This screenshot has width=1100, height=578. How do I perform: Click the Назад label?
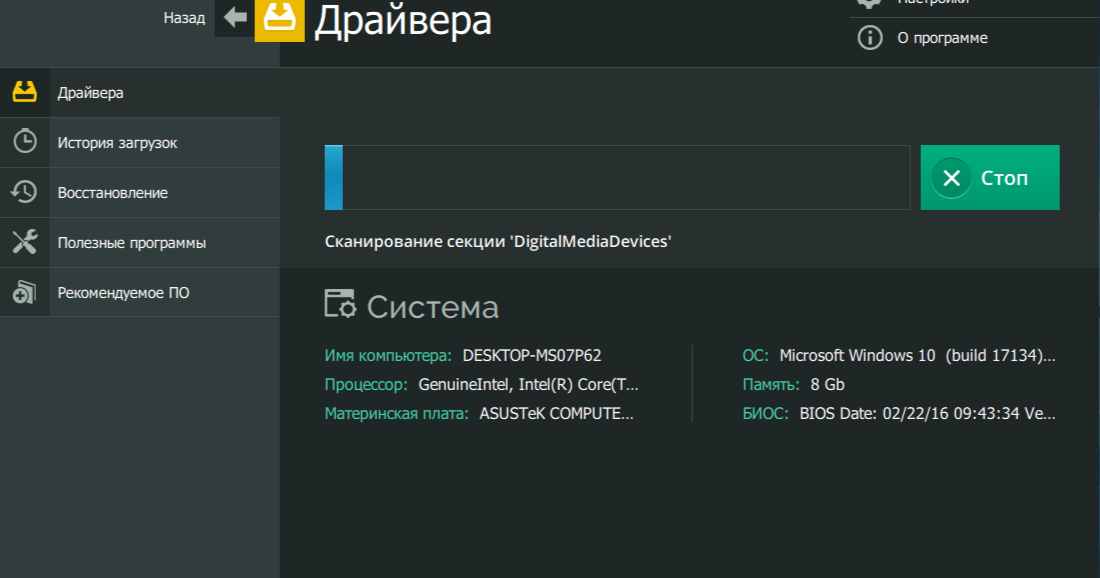(x=183, y=17)
